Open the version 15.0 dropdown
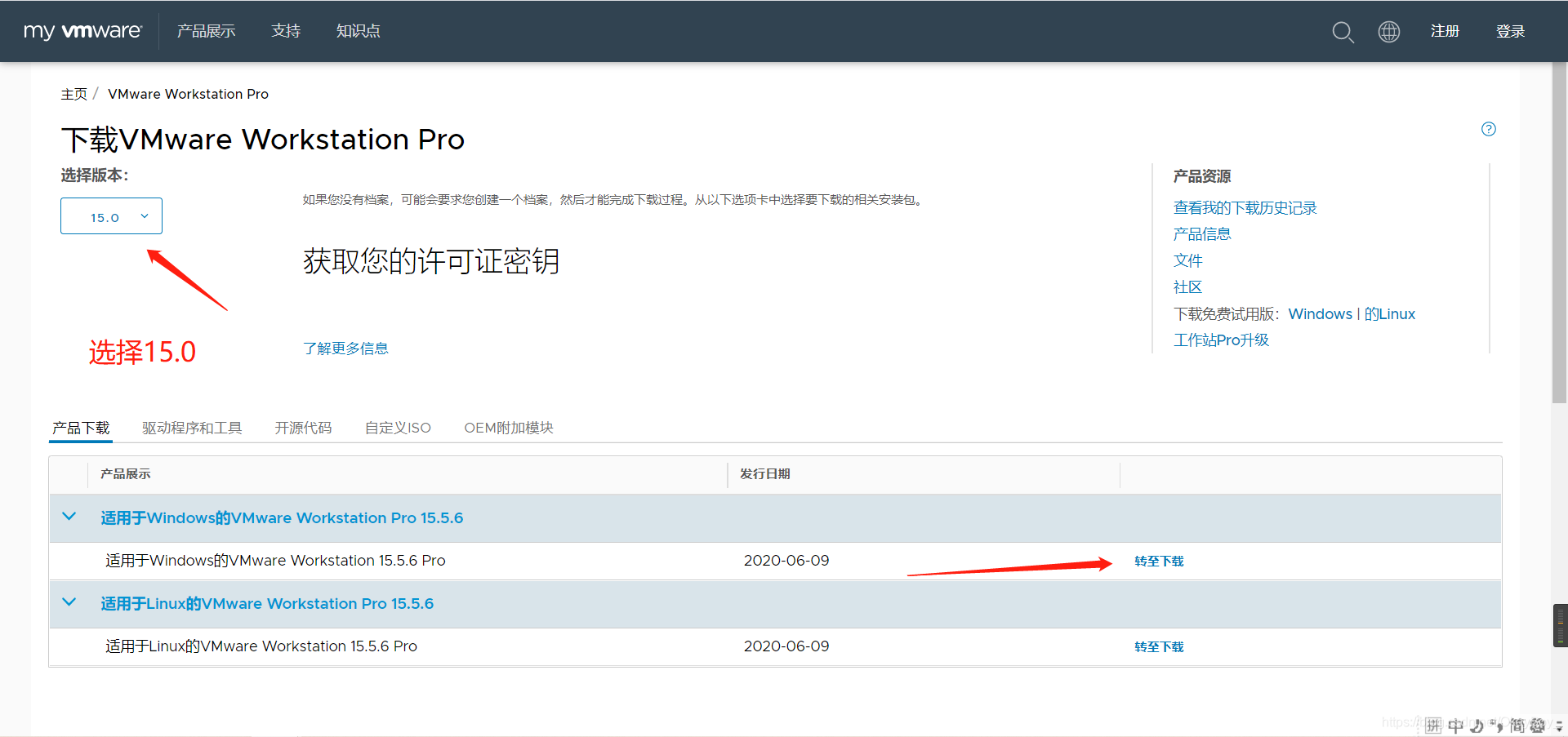The height and width of the screenshot is (737, 1568). [x=111, y=216]
